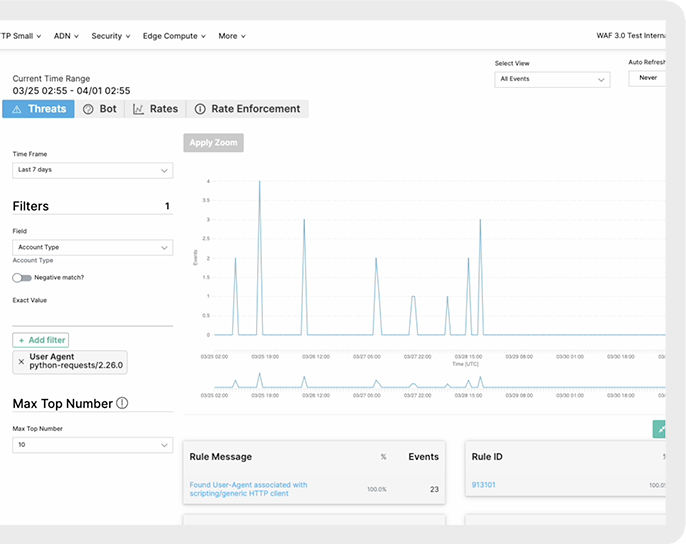Open the Field Account Type dropdown
The width and height of the screenshot is (686, 544).
93,248
